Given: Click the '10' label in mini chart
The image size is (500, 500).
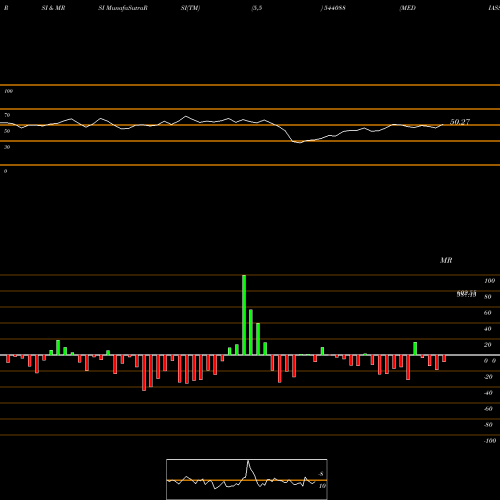Looking at the screenshot, I should [x=322, y=486].
